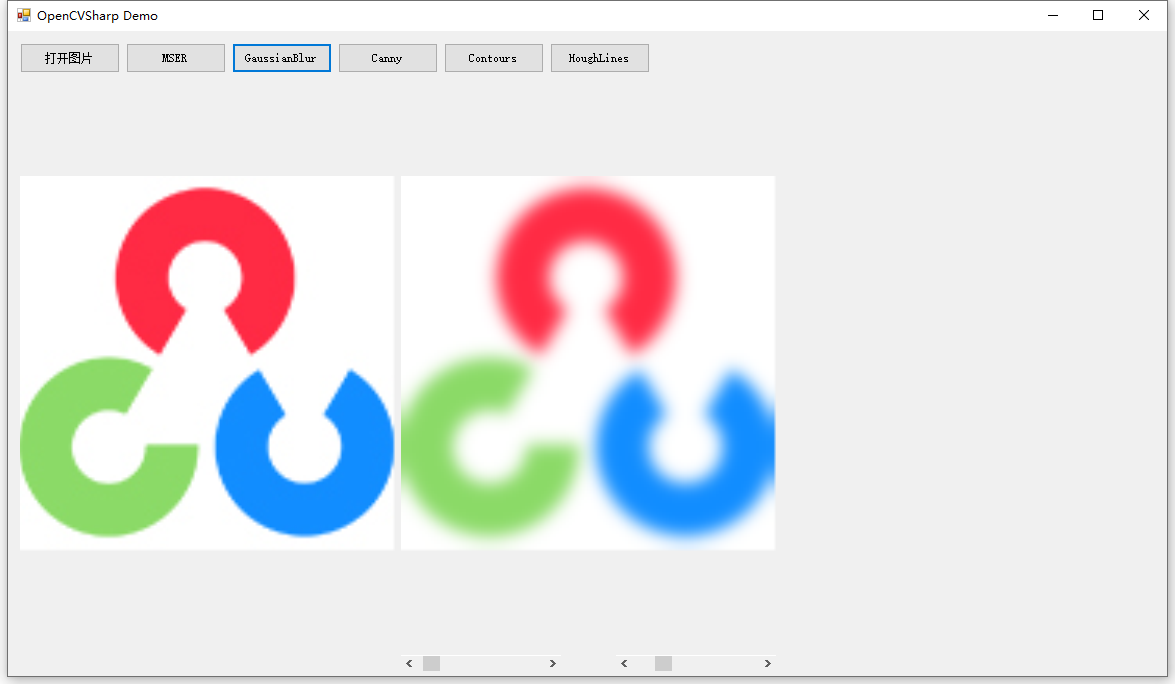Minimize the OpenCVSharp Demo window
Image resolution: width=1175 pixels, height=684 pixels.
click(1053, 15)
